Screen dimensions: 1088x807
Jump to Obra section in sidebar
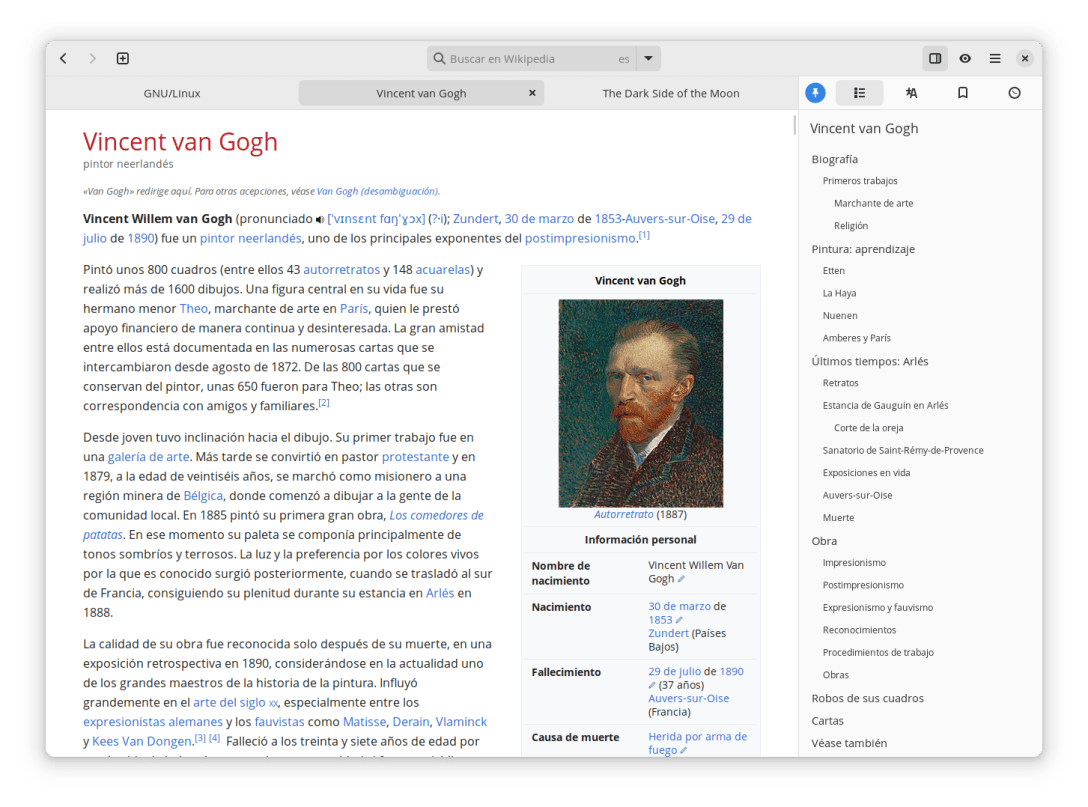tap(824, 541)
